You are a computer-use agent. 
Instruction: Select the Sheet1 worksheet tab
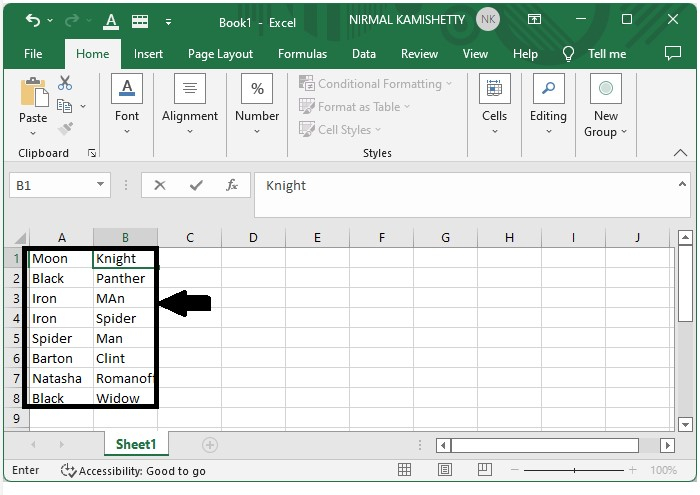coord(136,444)
